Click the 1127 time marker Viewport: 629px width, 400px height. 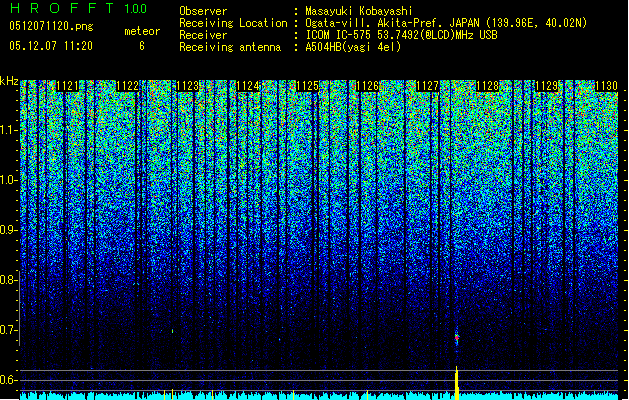click(x=427, y=86)
